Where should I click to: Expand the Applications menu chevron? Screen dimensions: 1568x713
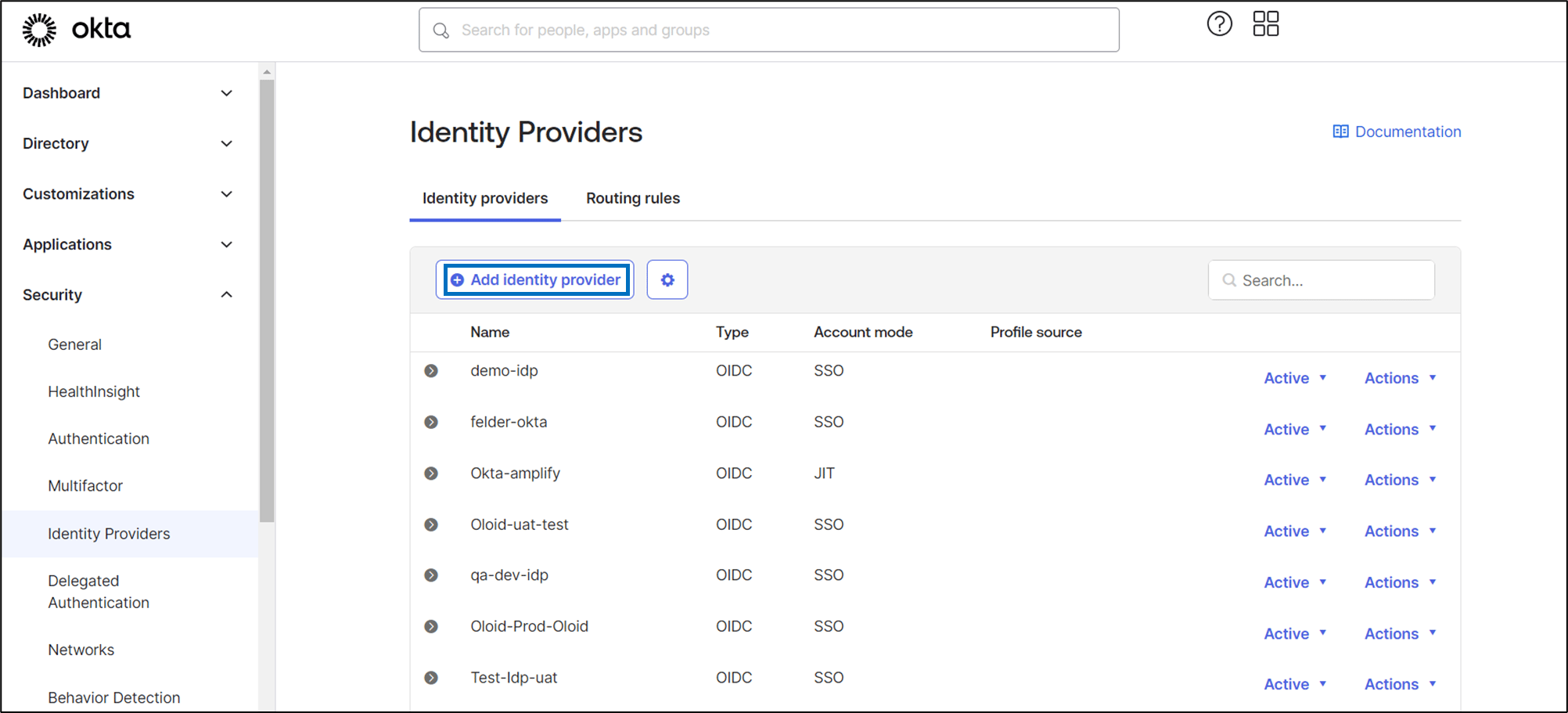click(x=227, y=244)
